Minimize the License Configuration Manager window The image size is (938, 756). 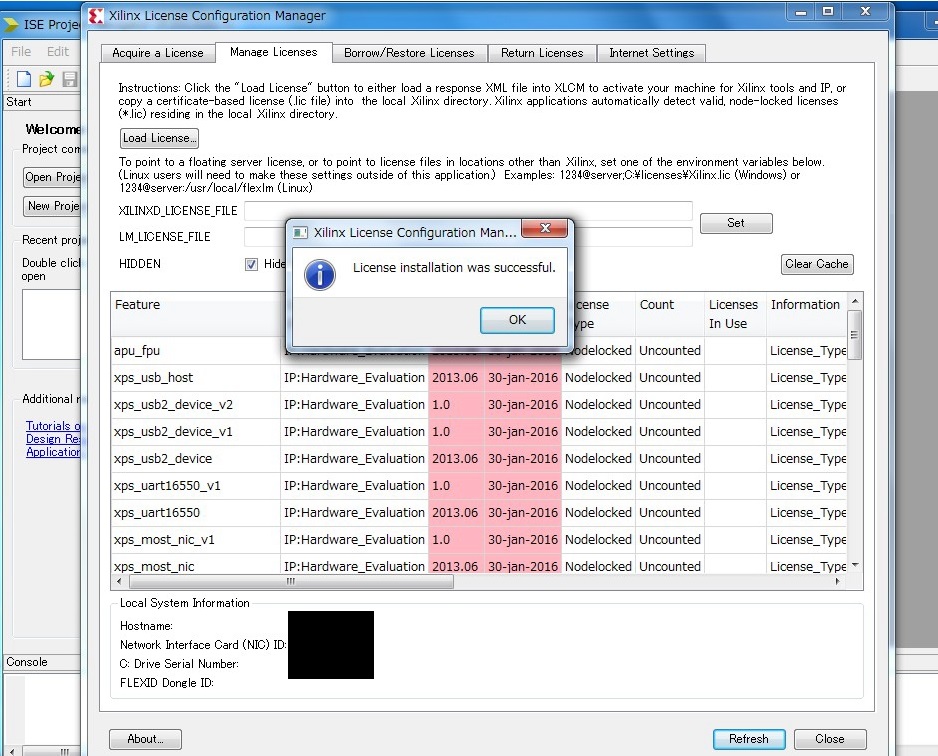point(801,12)
